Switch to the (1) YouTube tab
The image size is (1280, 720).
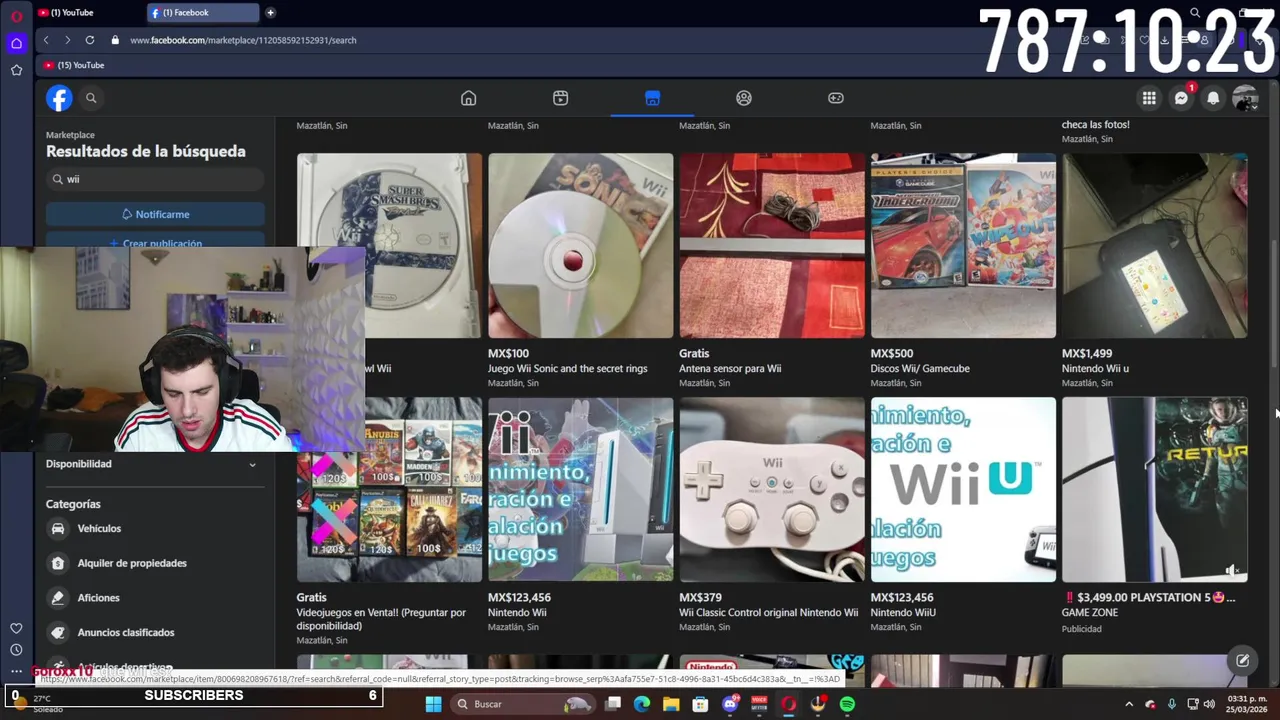point(87,13)
